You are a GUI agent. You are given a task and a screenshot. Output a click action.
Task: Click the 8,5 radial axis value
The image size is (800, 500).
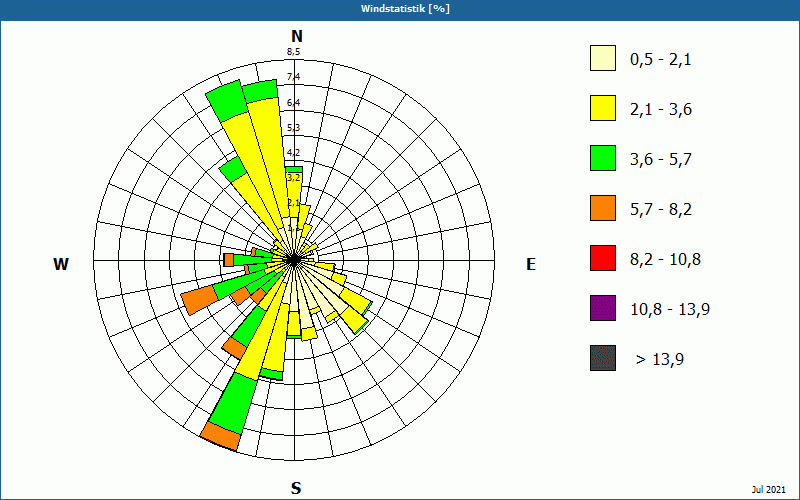pos(293,52)
